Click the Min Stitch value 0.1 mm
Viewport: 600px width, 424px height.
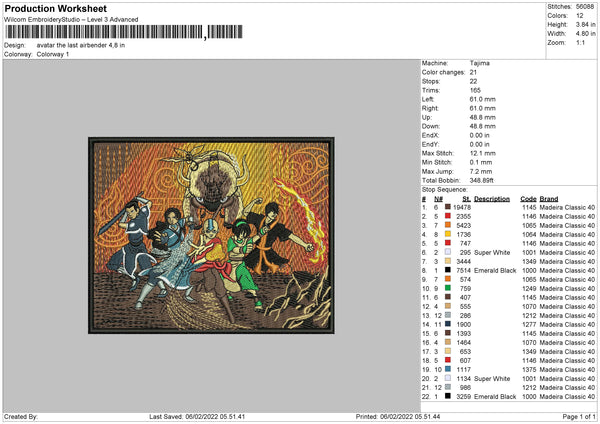pyautogui.click(x=481, y=162)
